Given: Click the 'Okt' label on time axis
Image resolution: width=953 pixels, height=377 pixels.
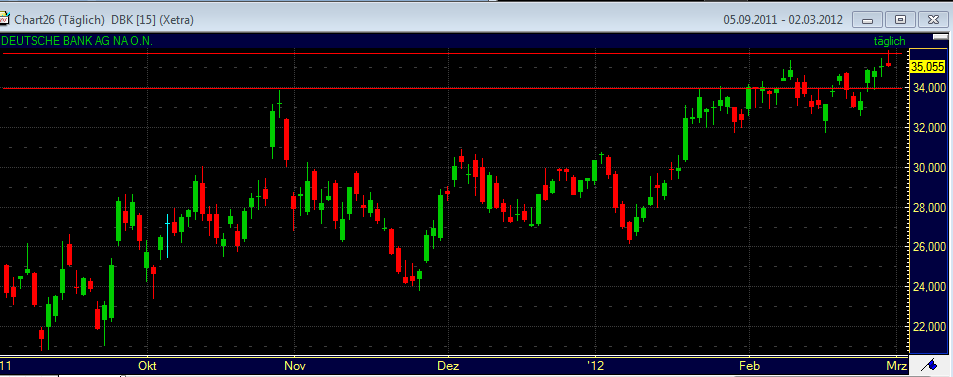Looking at the screenshot, I should click(147, 366).
